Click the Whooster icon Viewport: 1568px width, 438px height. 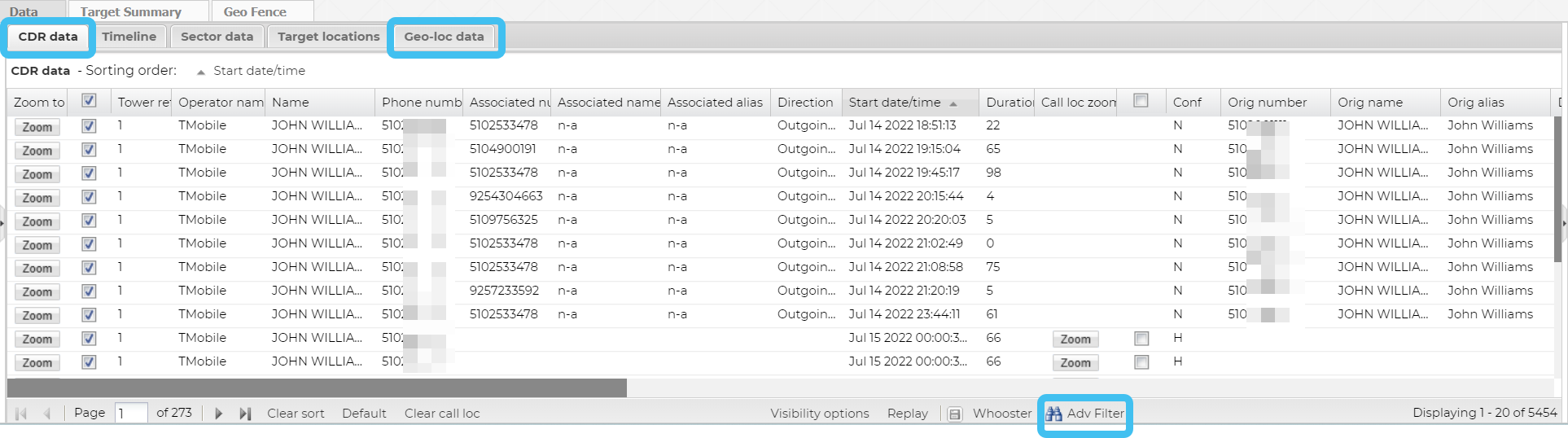click(x=955, y=414)
